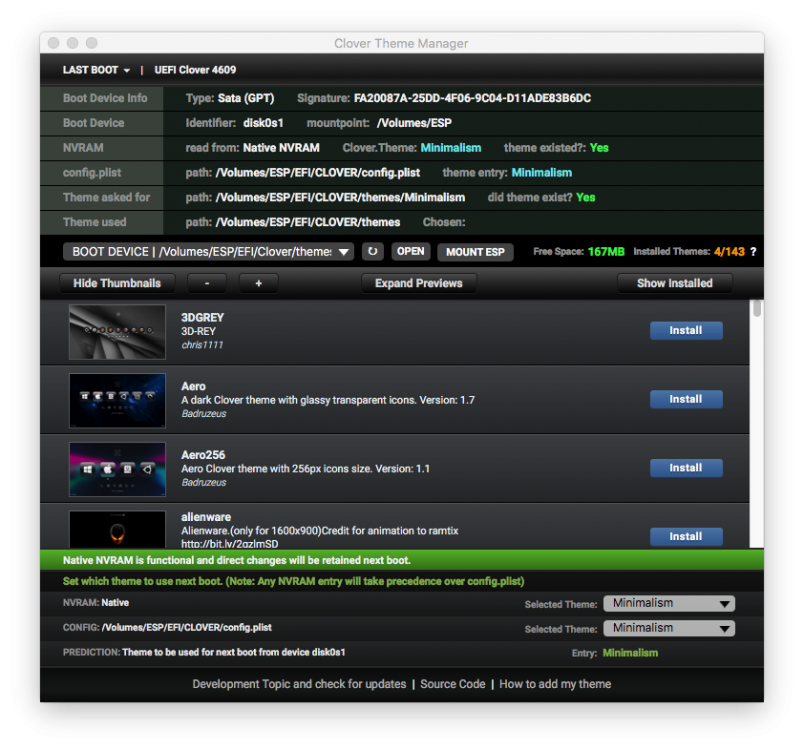Screen dimensions: 804x750
Task: Install the Aero256 theme
Action: (686, 468)
